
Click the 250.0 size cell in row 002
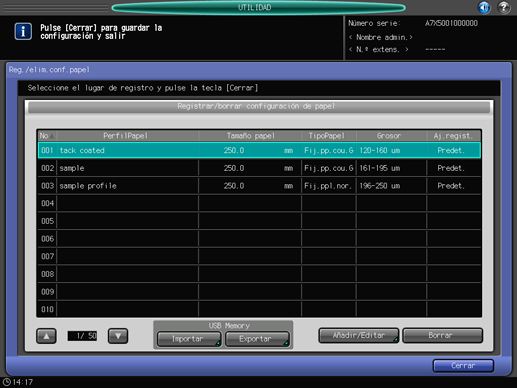[250, 168]
